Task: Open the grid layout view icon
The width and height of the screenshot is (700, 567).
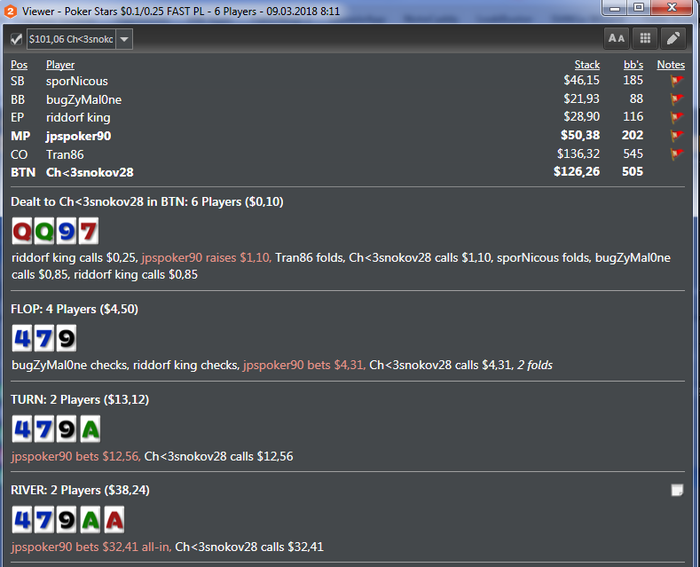Action: (645, 39)
